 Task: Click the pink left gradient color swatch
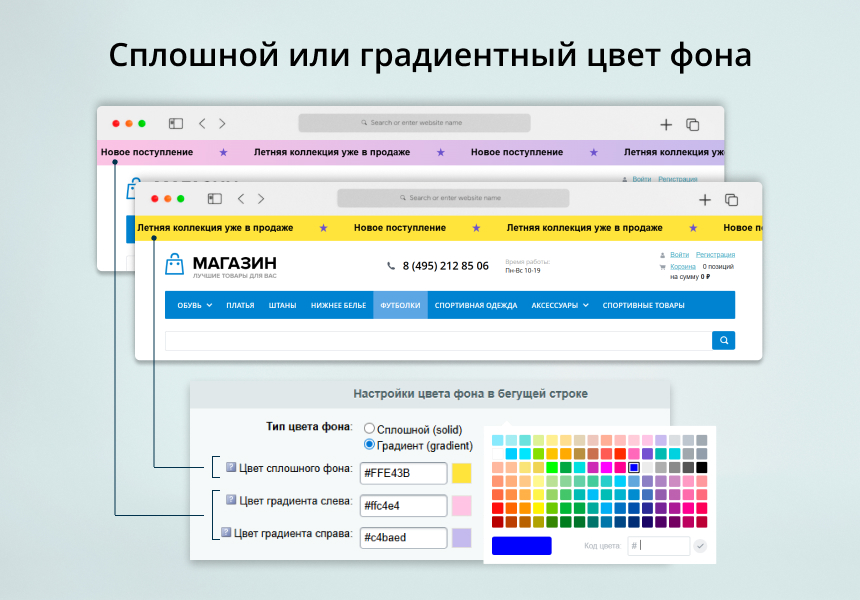(x=461, y=505)
